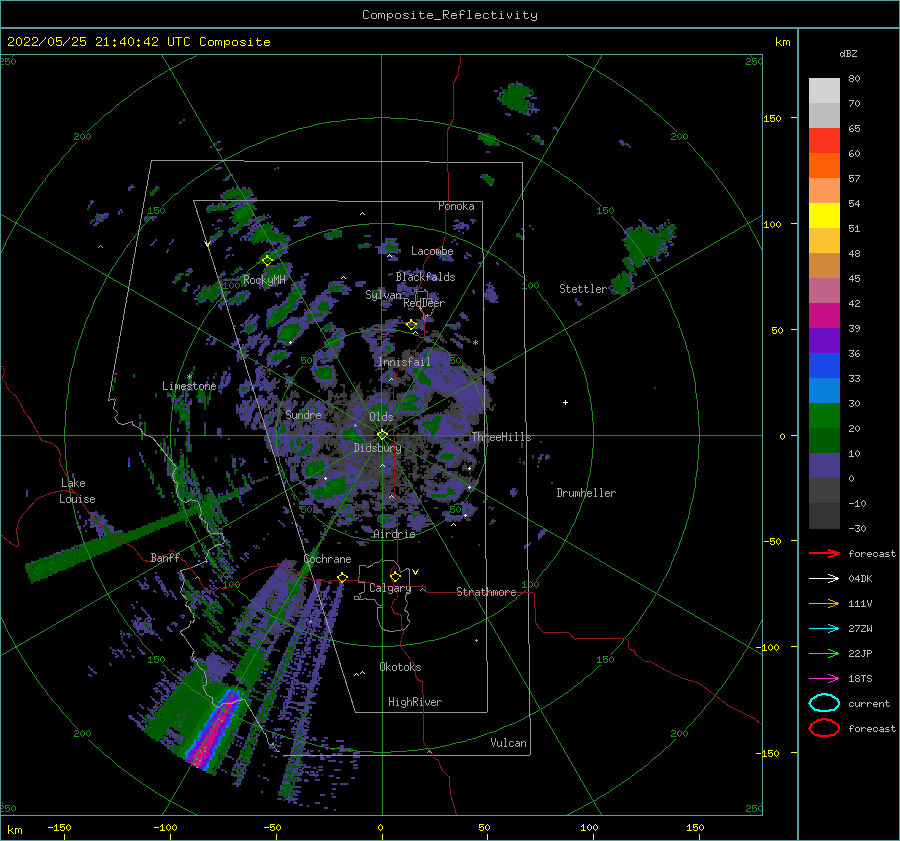The width and height of the screenshot is (900, 841).
Task: Click the Innisfail city label
Action: (x=404, y=362)
